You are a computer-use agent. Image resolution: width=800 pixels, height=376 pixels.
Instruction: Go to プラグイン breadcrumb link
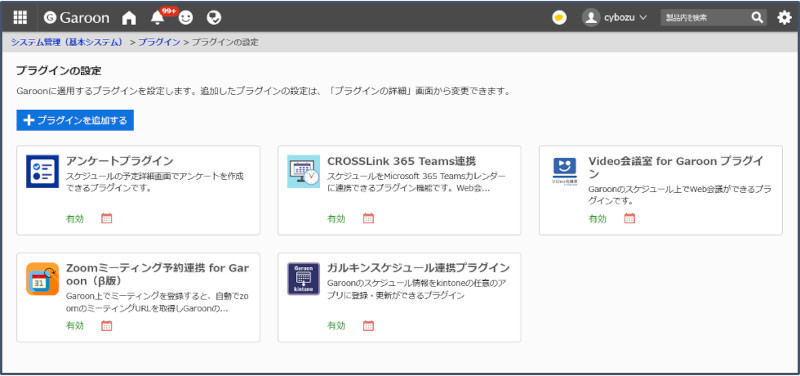point(159,42)
